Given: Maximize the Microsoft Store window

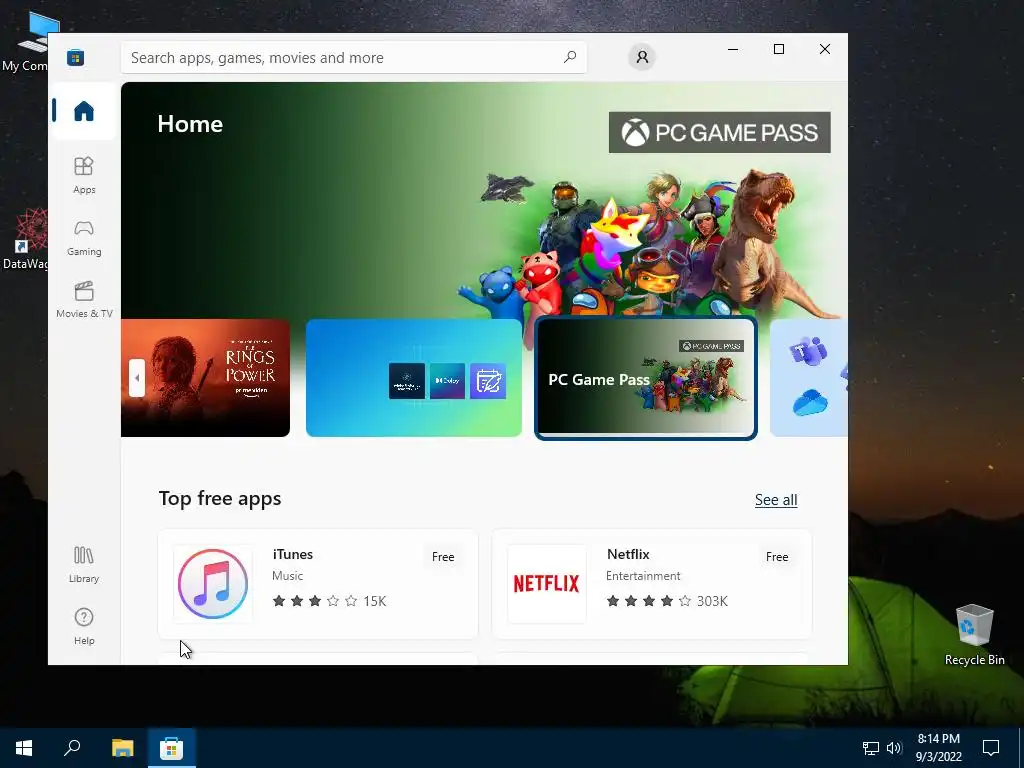Looking at the screenshot, I should coord(778,49).
